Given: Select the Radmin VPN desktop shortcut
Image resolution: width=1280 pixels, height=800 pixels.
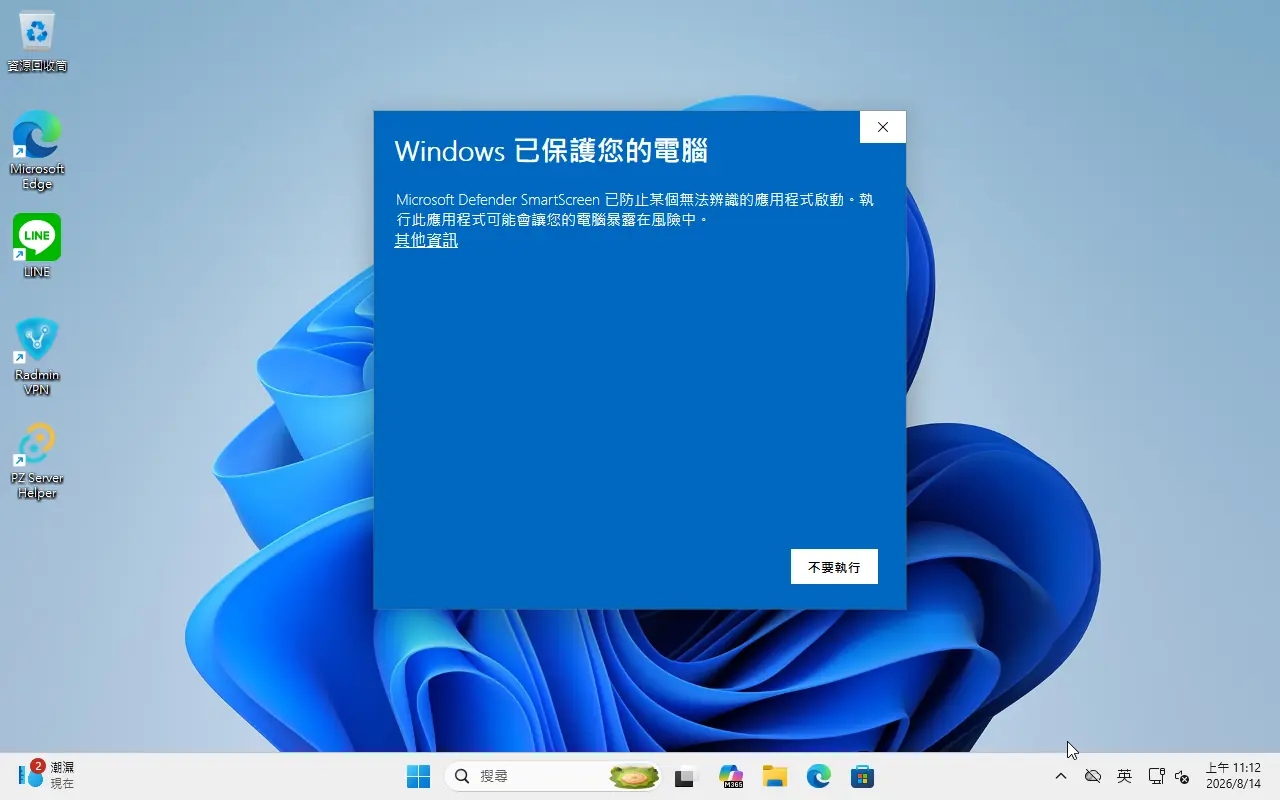Looking at the screenshot, I should (x=37, y=356).
